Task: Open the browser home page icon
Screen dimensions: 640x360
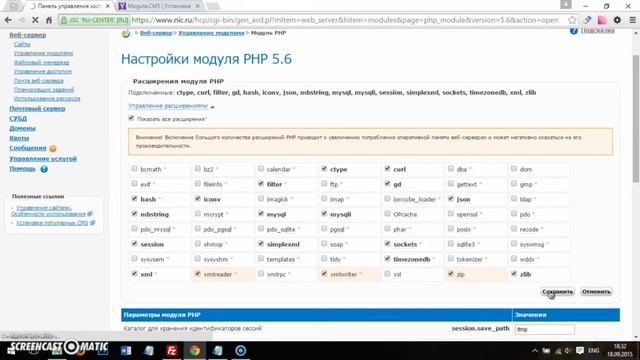Action: [x=49, y=20]
